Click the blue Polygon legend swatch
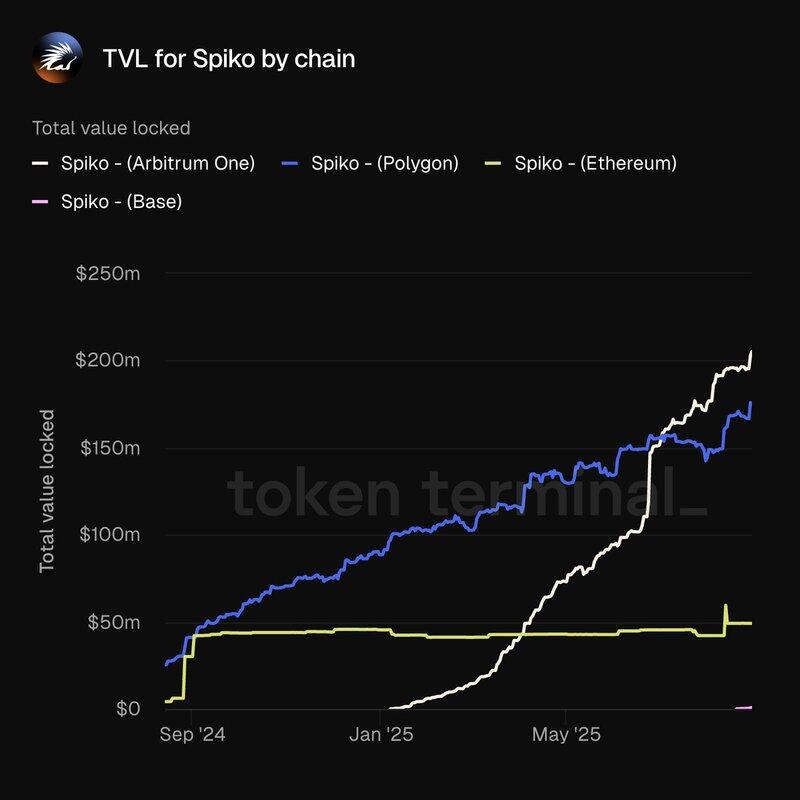 [289, 163]
